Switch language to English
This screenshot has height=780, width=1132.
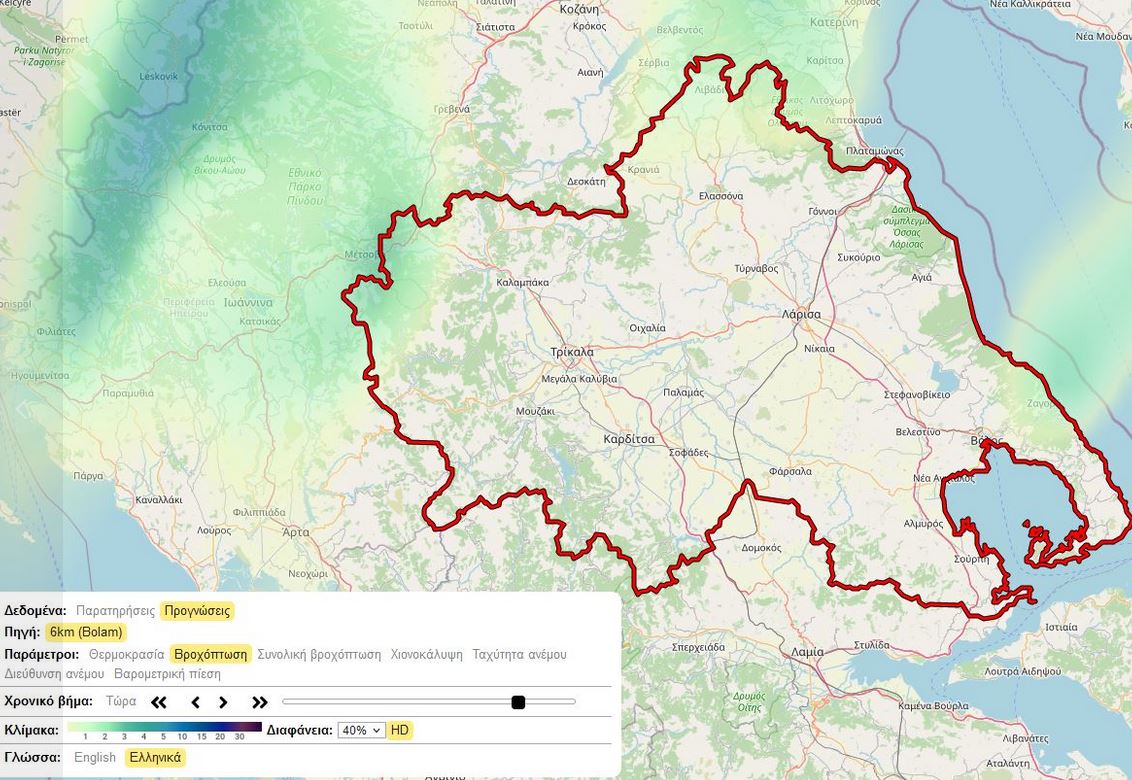[x=95, y=757]
